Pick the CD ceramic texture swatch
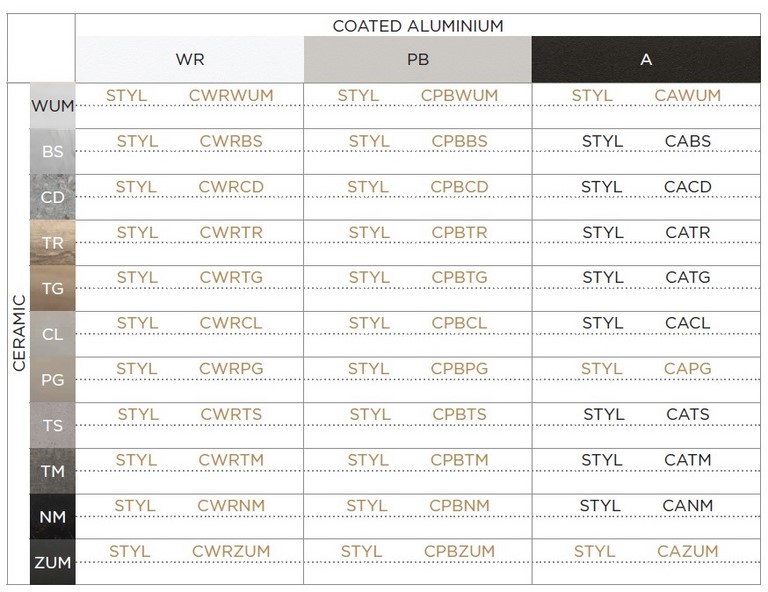768x592 pixels. coord(52,197)
